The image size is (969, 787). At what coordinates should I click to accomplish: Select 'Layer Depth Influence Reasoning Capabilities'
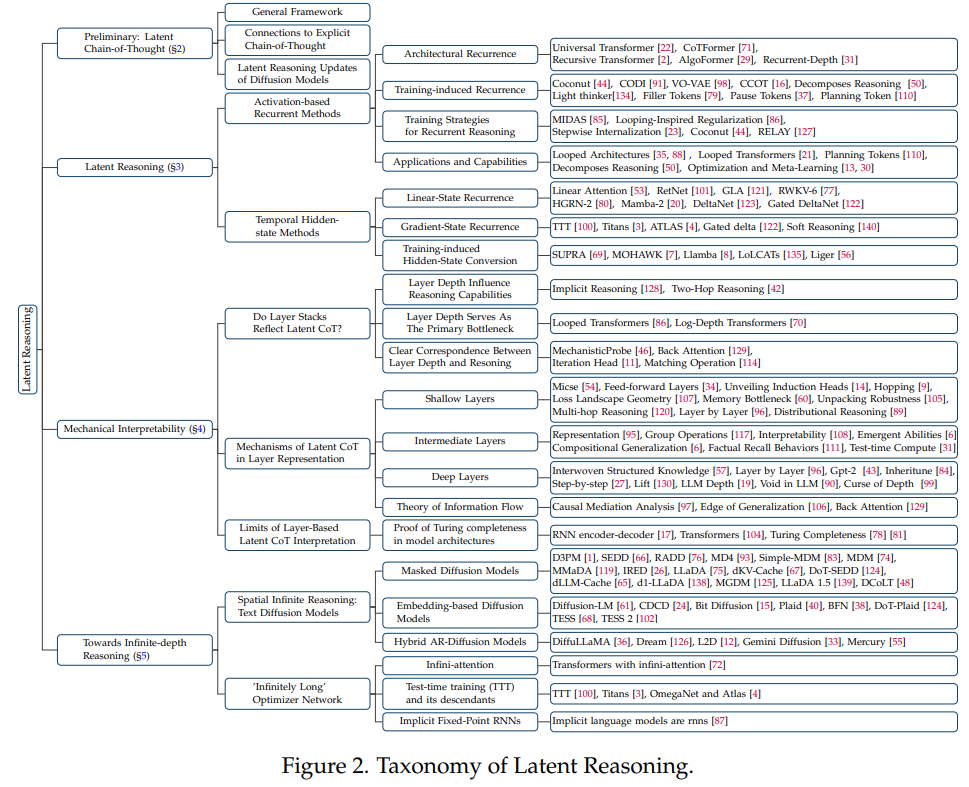coord(460,289)
